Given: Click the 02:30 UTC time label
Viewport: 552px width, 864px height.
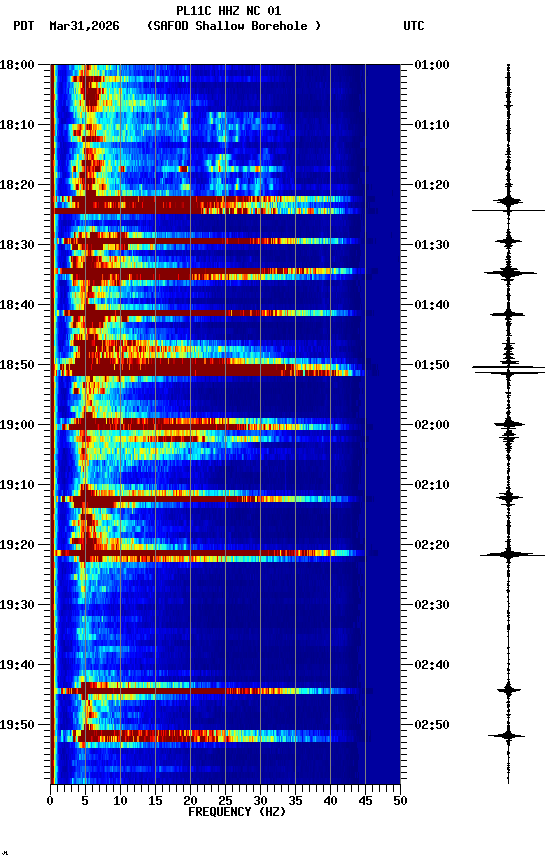Looking at the screenshot, I should (x=432, y=606).
